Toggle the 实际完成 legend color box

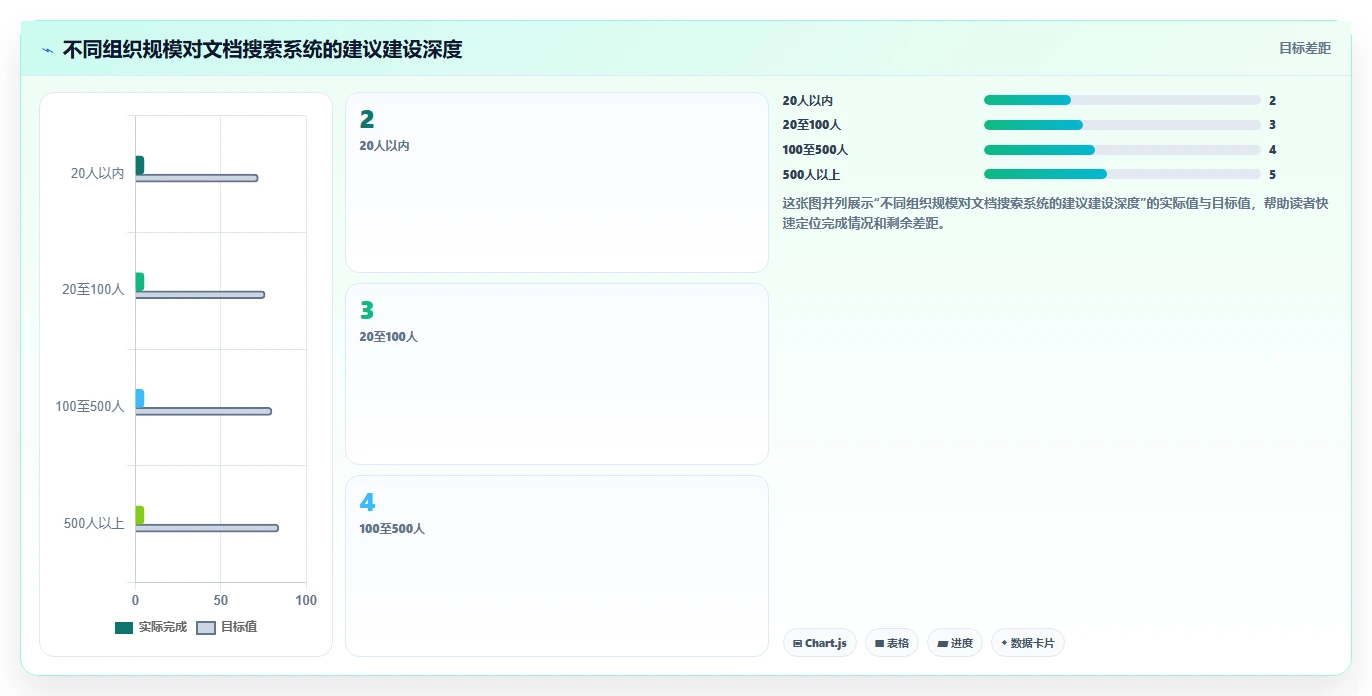124,628
